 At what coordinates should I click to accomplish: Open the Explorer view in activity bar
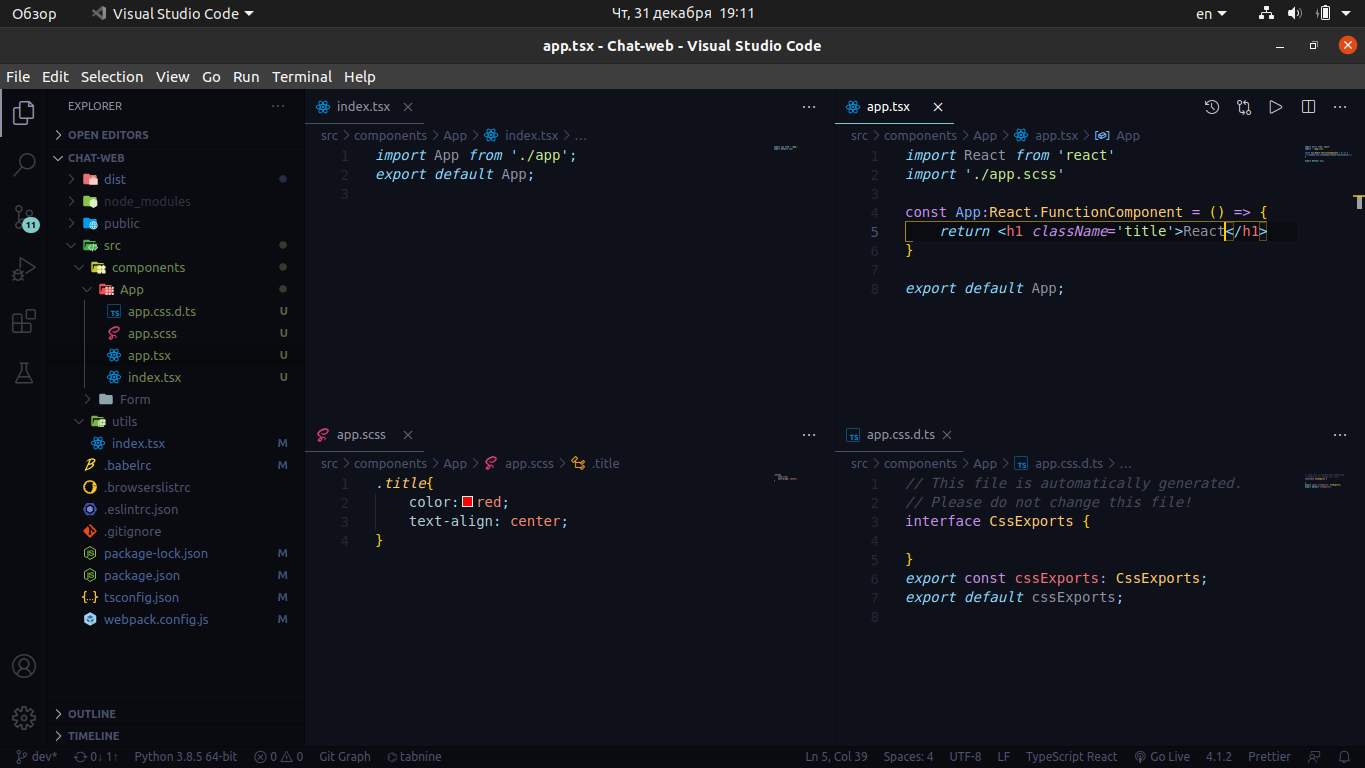23,113
